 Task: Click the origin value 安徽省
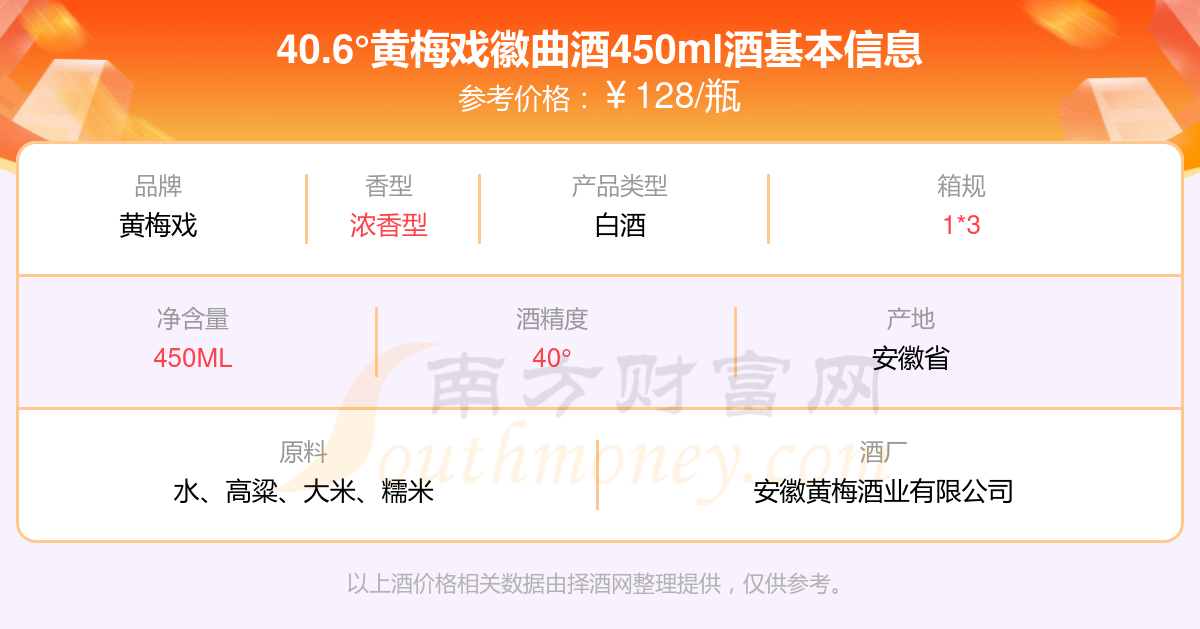[x=911, y=358]
